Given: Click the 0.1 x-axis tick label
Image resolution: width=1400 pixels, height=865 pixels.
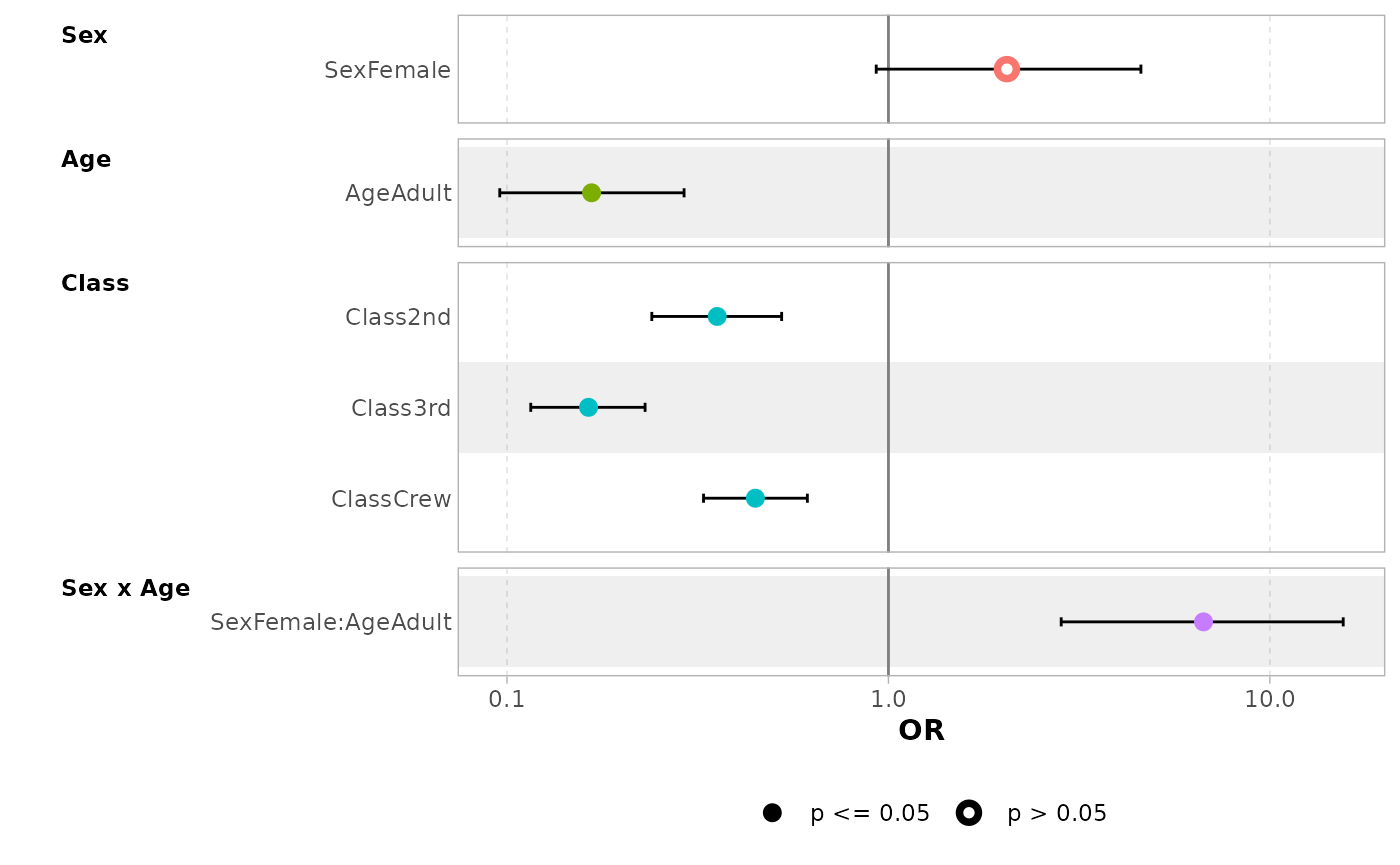Looking at the screenshot, I should pos(507,700).
